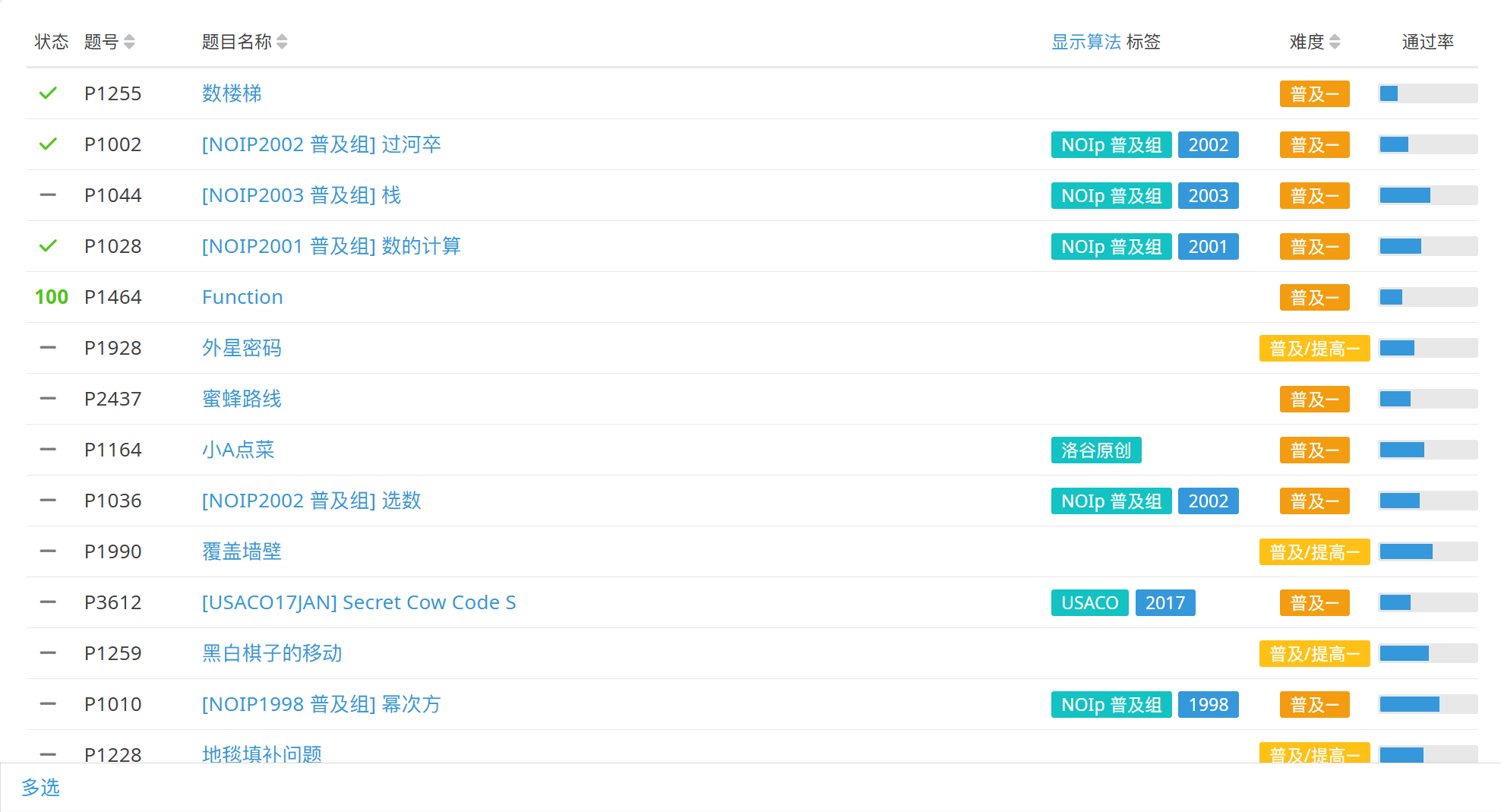This screenshot has width=1501, height=812.
Task: Click the green checkmark status for P1255
Action: (x=48, y=93)
